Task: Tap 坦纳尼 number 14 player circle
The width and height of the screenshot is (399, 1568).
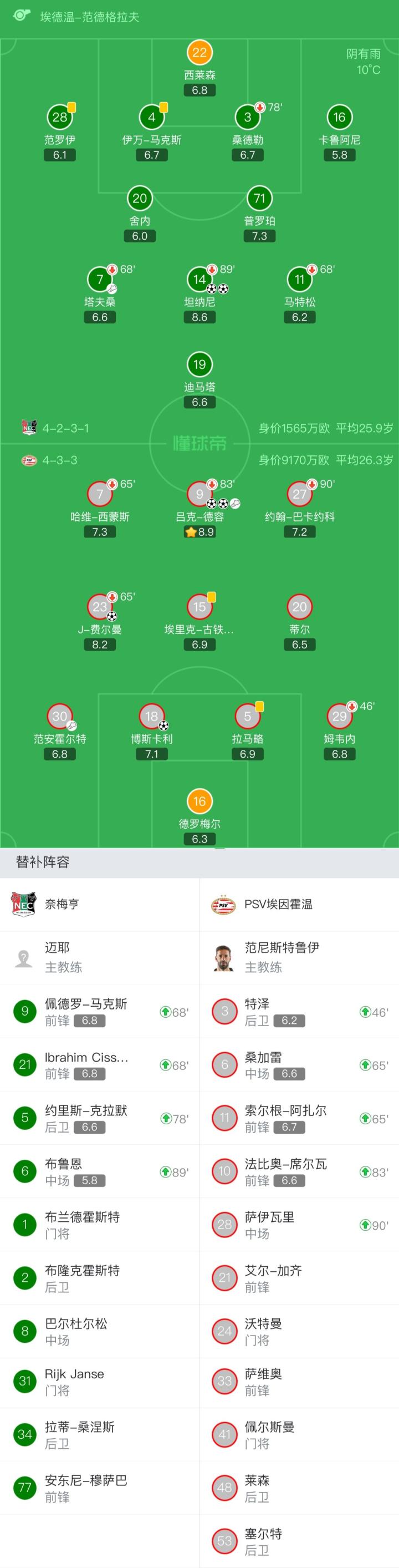Action: [199, 280]
